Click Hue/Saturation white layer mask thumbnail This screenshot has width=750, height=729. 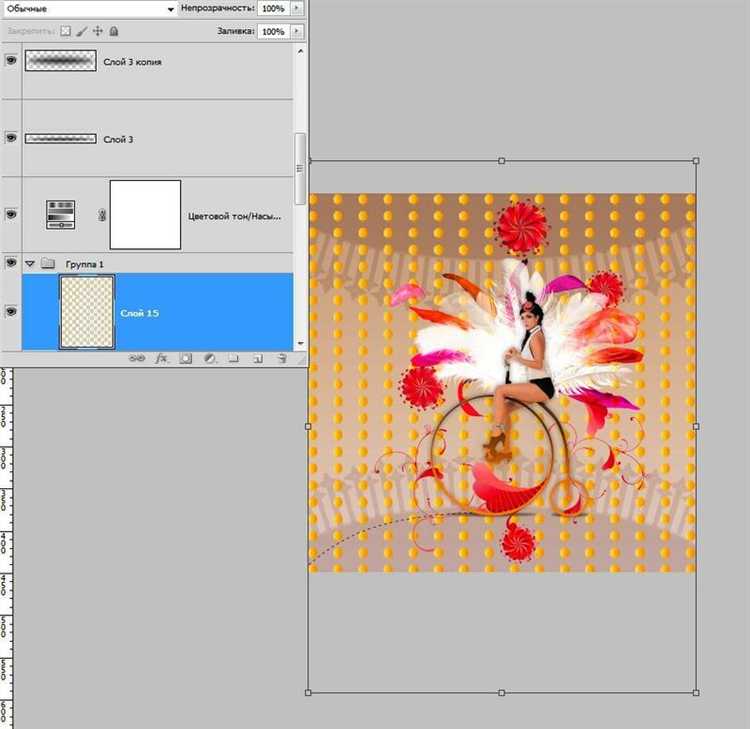tap(145, 215)
